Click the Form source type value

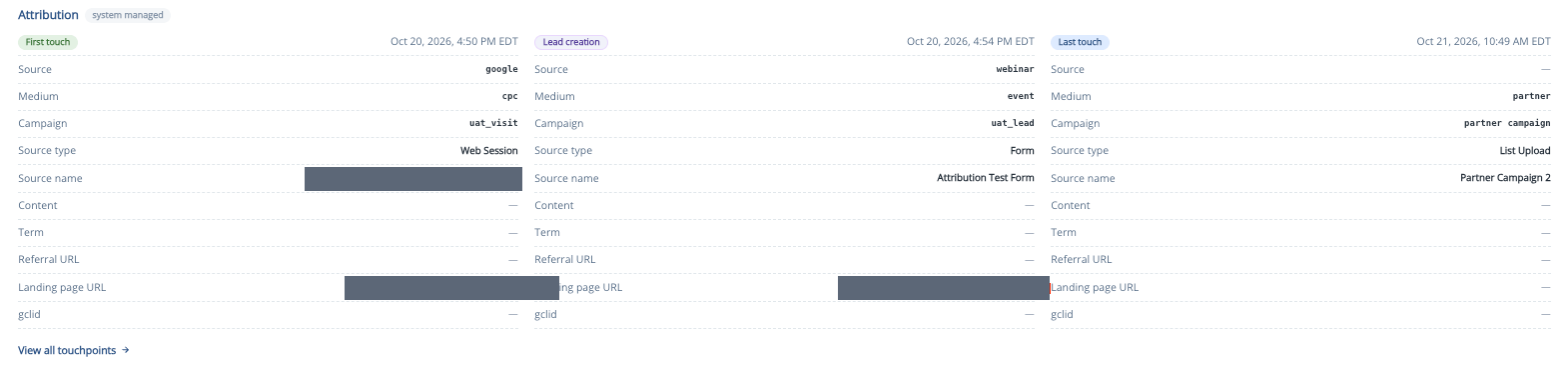pos(1023,150)
